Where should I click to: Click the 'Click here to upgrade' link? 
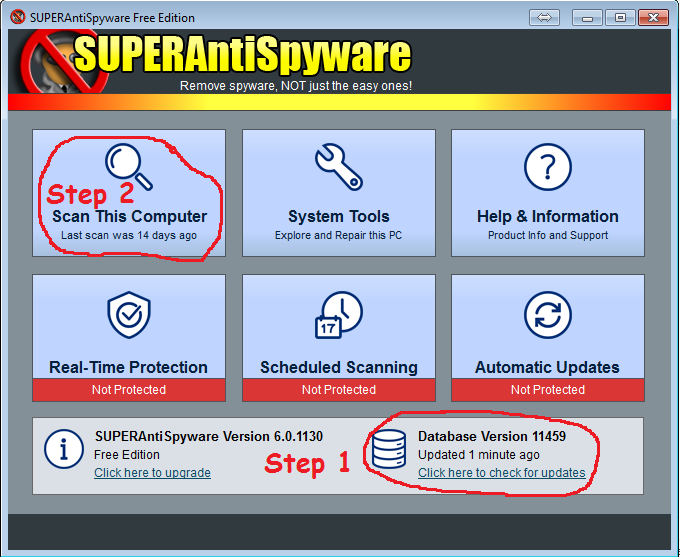pos(152,473)
